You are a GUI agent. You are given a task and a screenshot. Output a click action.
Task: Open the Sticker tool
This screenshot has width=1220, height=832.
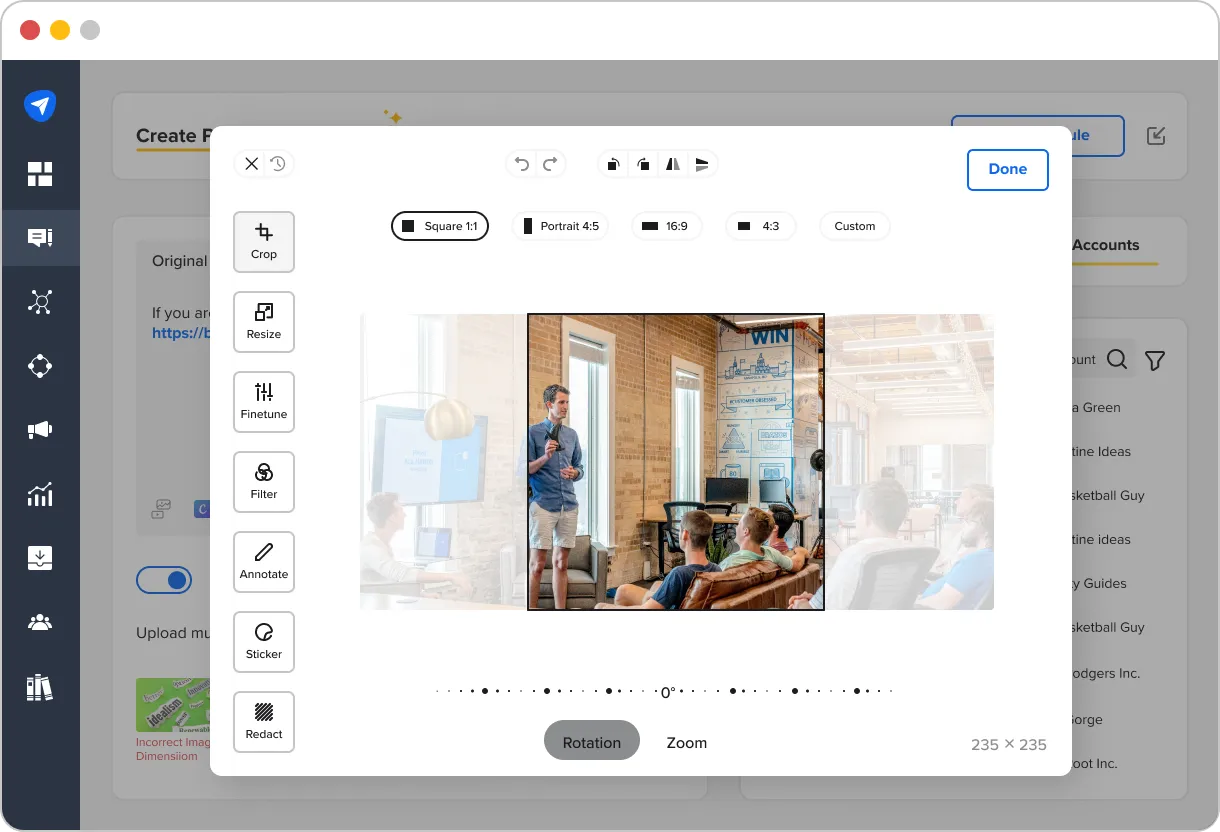click(x=263, y=641)
